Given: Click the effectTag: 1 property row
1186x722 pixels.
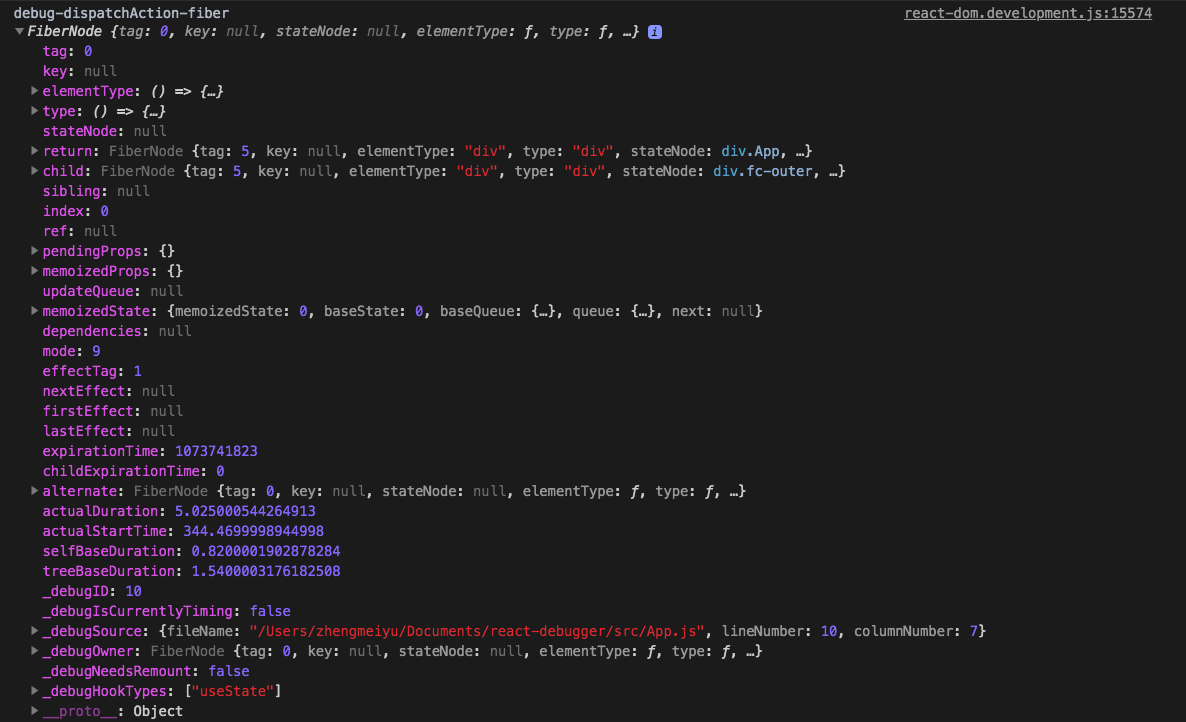Looking at the screenshot, I should pyautogui.click(x=92, y=371).
